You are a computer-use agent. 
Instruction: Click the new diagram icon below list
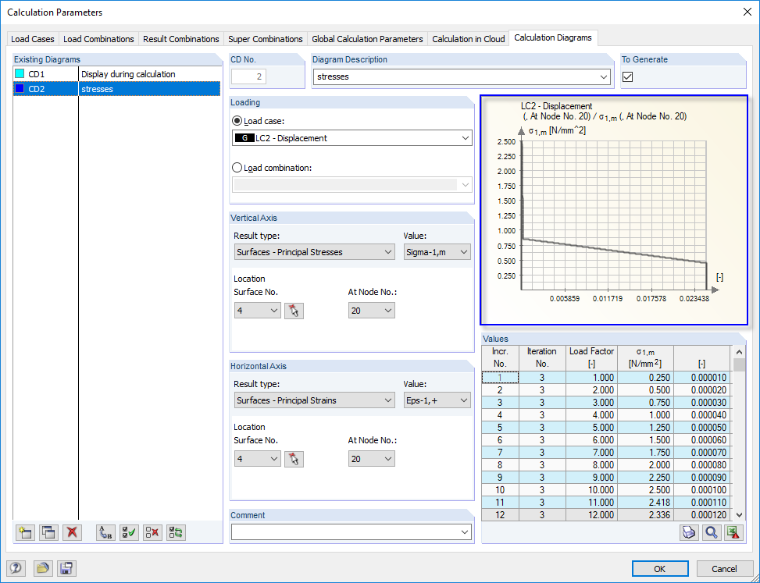click(x=25, y=533)
